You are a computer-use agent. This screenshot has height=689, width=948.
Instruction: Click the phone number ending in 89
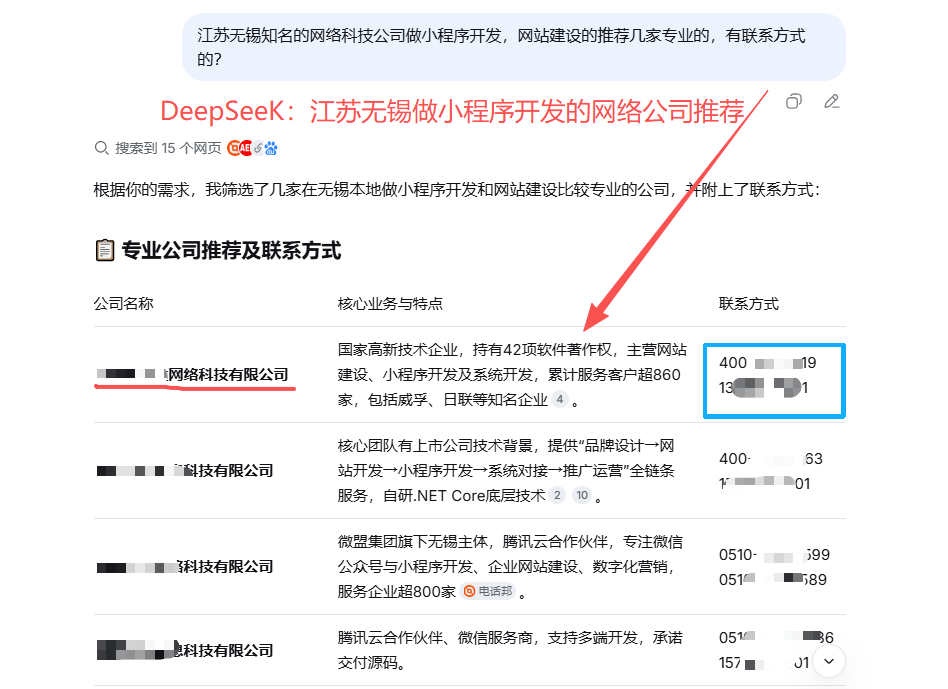[x=773, y=579]
